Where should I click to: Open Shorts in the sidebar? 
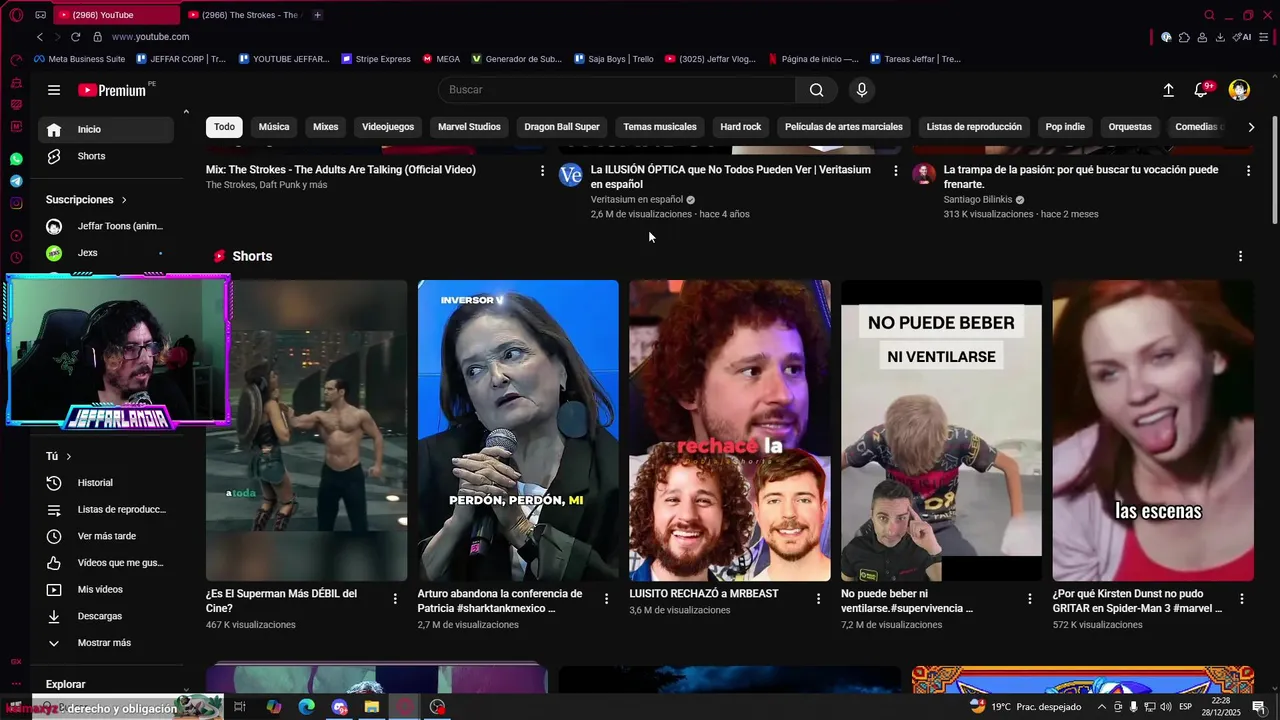(x=106, y=156)
